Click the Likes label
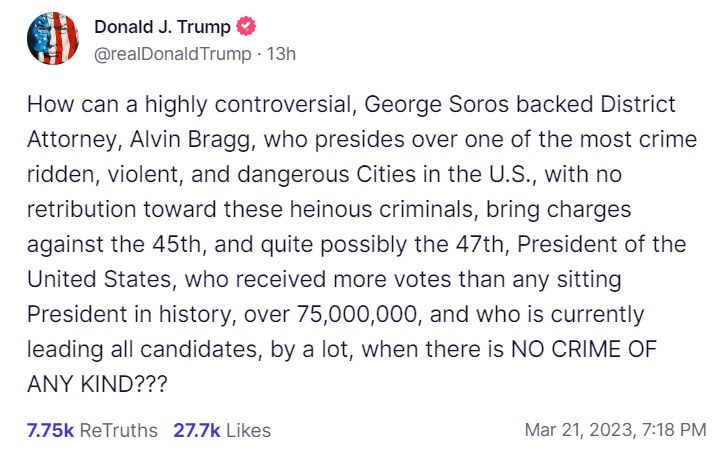 pos(248,430)
